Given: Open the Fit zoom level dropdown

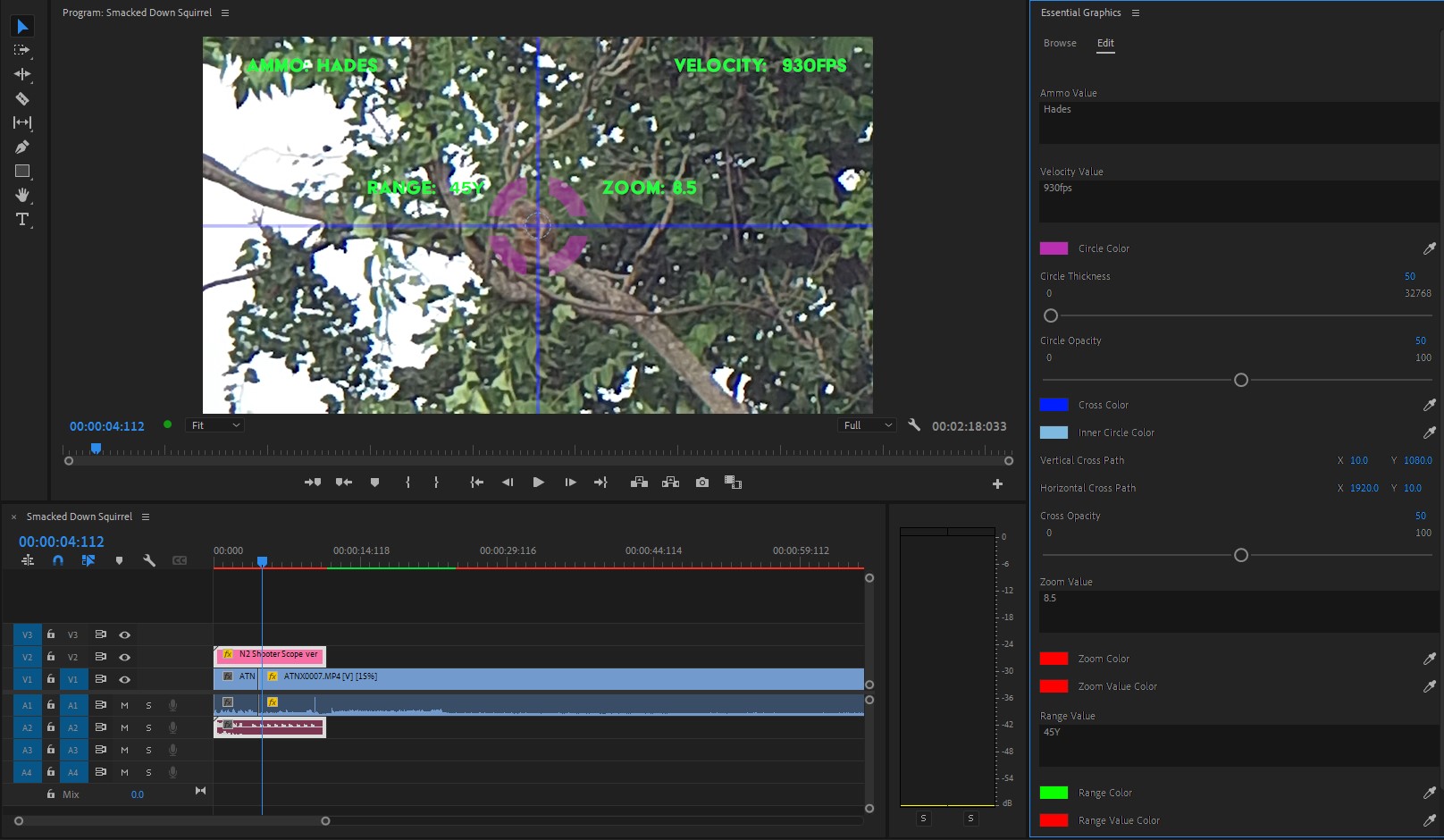Looking at the screenshot, I should tap(214, 425).
